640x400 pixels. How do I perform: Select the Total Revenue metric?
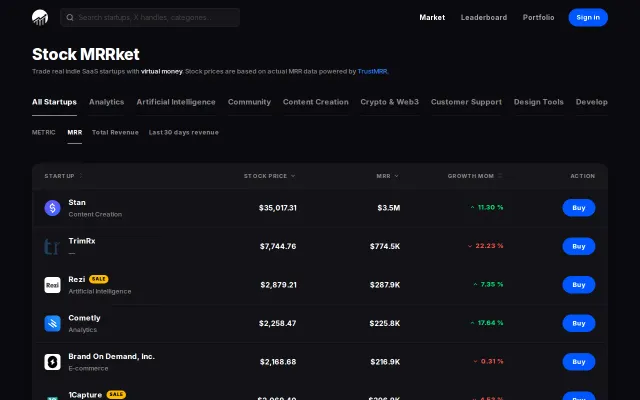click(x=115, y=133)
